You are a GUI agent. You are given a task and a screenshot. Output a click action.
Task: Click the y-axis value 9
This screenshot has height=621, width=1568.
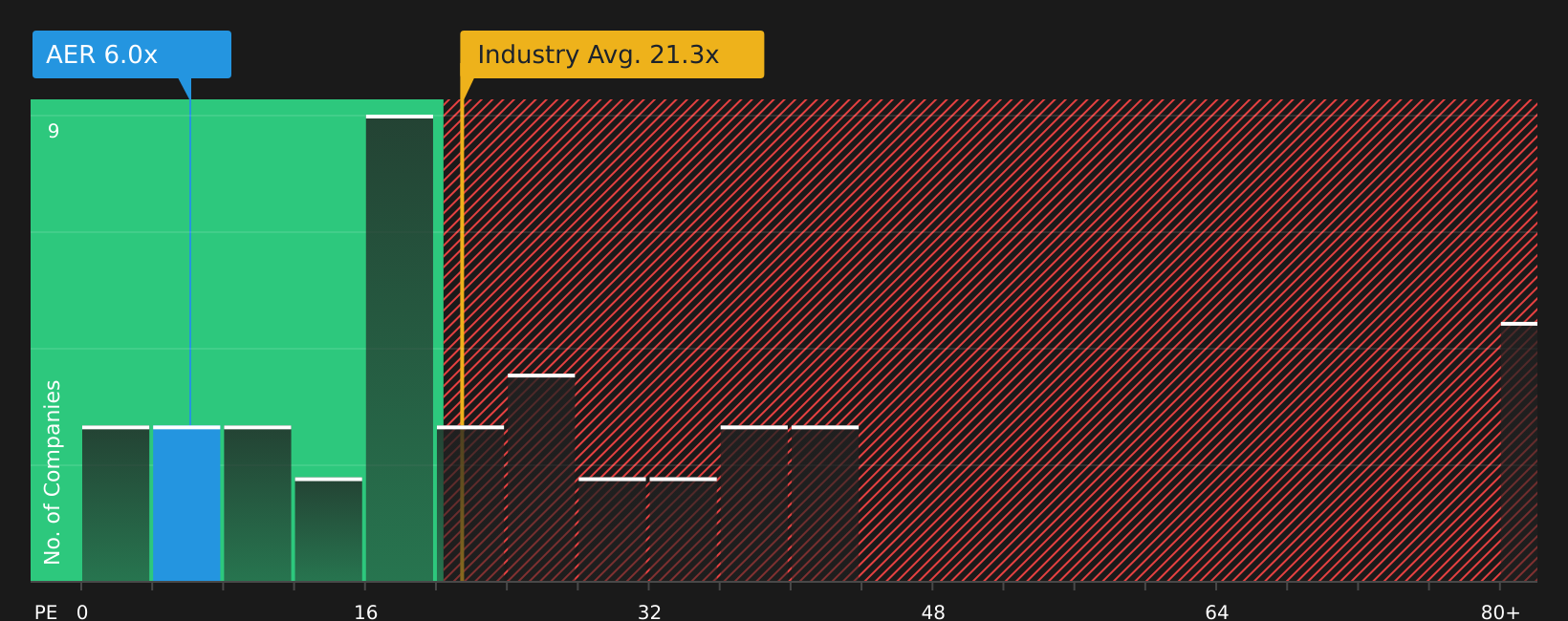coord(54,131)
